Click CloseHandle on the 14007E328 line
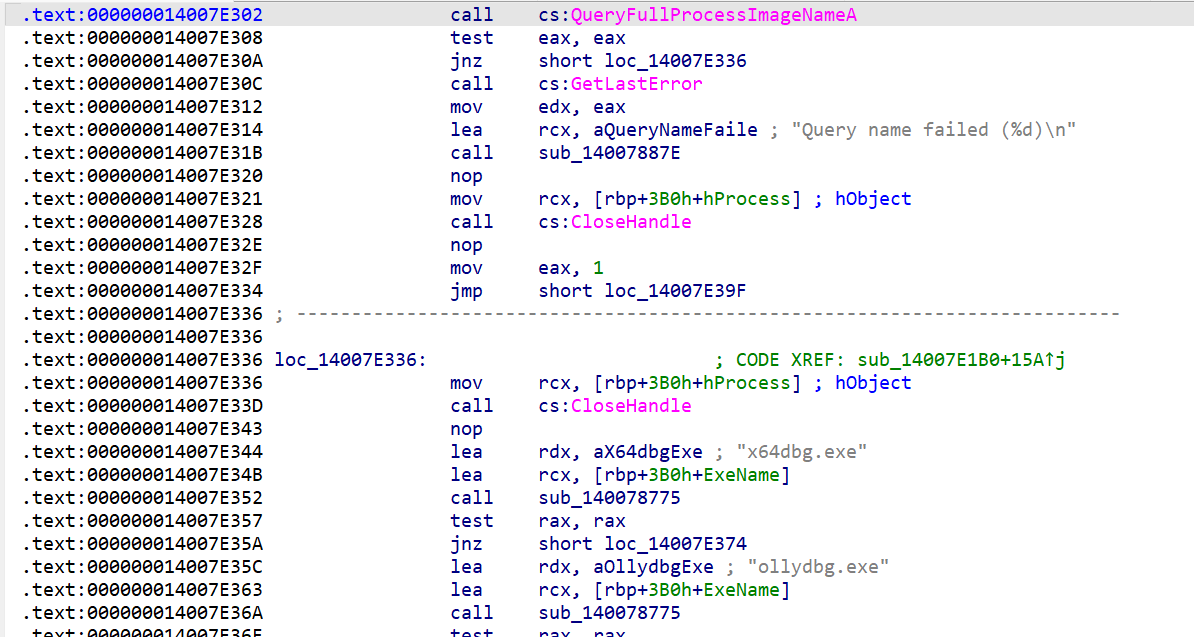Image resolution: width=1194 pixels, height=637 pixels. [x=630, y=222]
